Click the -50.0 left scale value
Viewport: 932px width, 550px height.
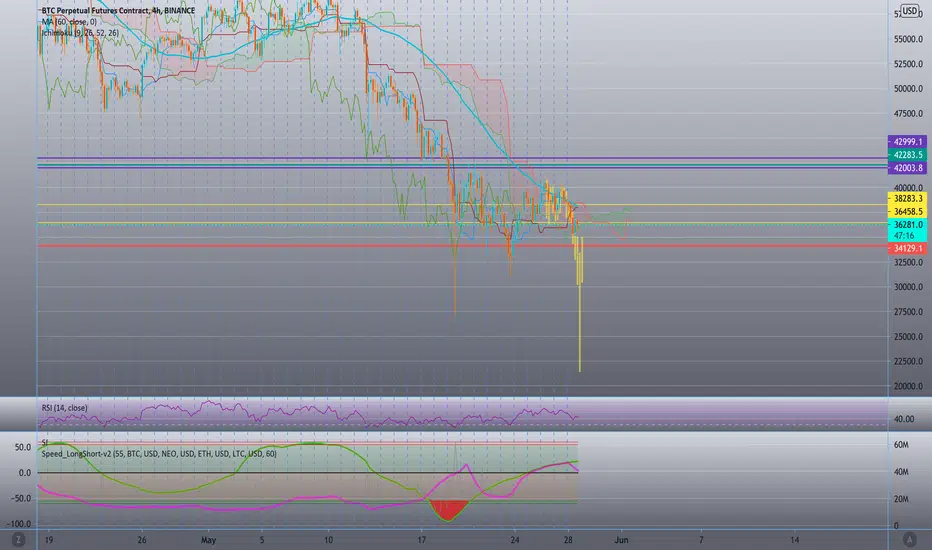pos(21,498)
